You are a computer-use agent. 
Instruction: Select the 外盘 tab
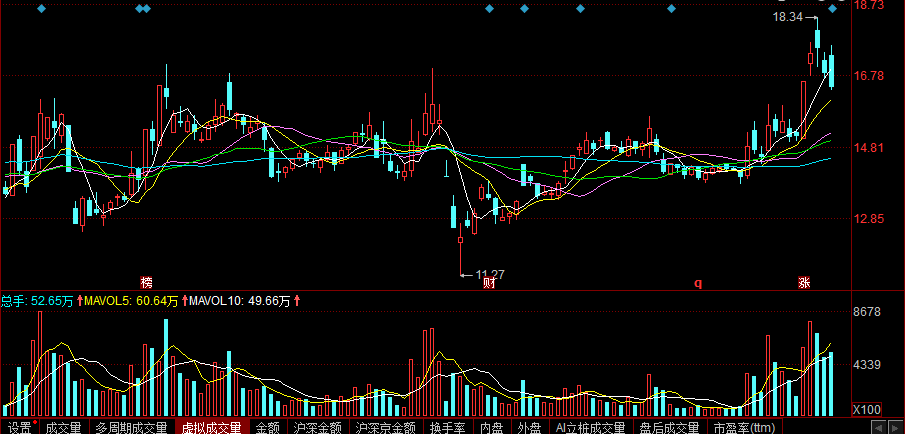click(x=529, y=428)
